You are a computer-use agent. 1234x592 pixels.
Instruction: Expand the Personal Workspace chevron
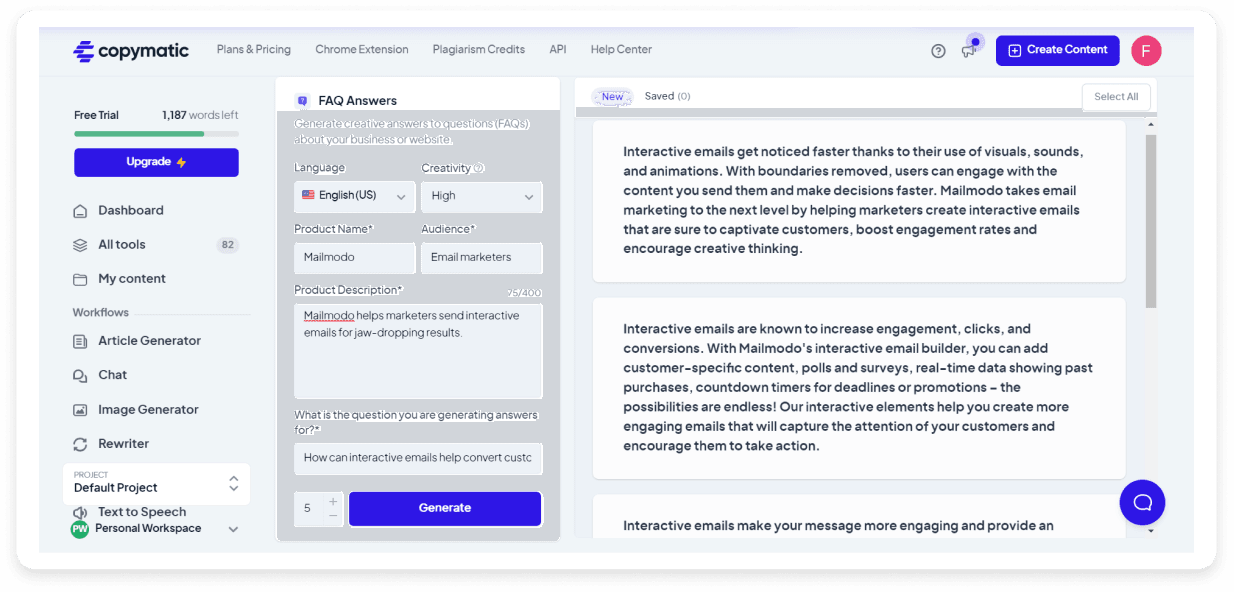(x=234, y=528)
